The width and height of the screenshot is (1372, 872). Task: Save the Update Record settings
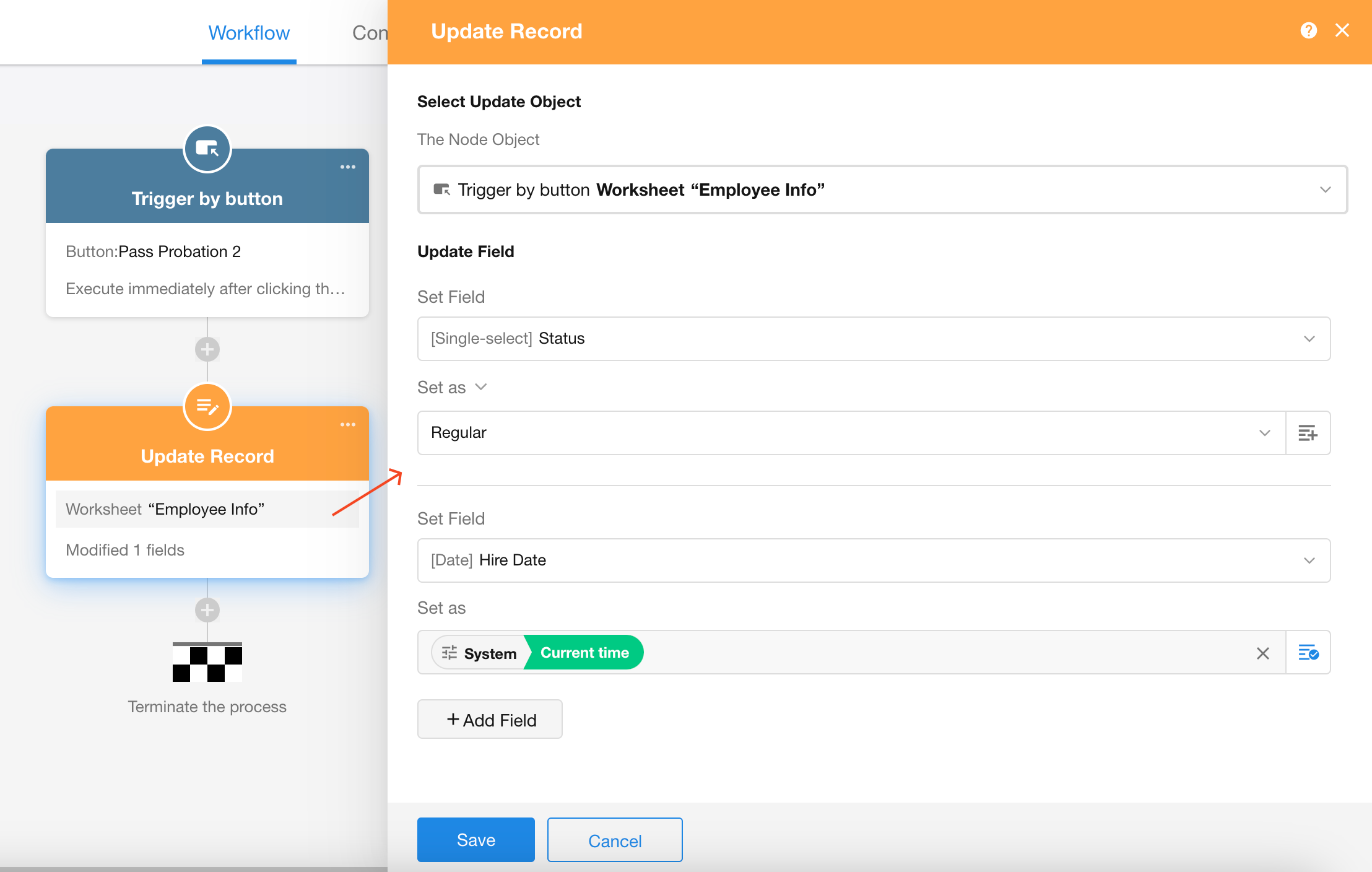[475, 840]
